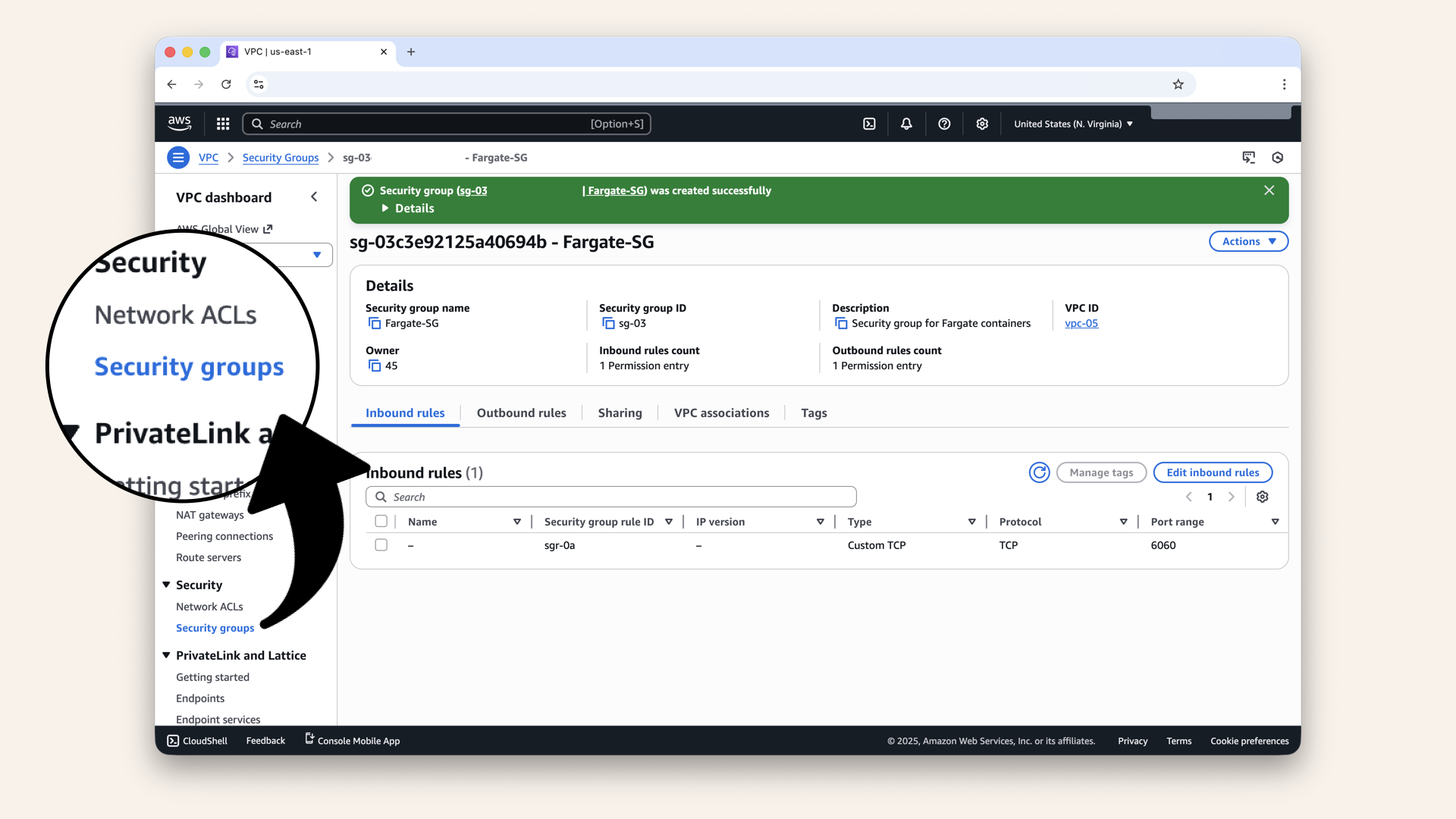Refresh the inbound rules table

1039,472
